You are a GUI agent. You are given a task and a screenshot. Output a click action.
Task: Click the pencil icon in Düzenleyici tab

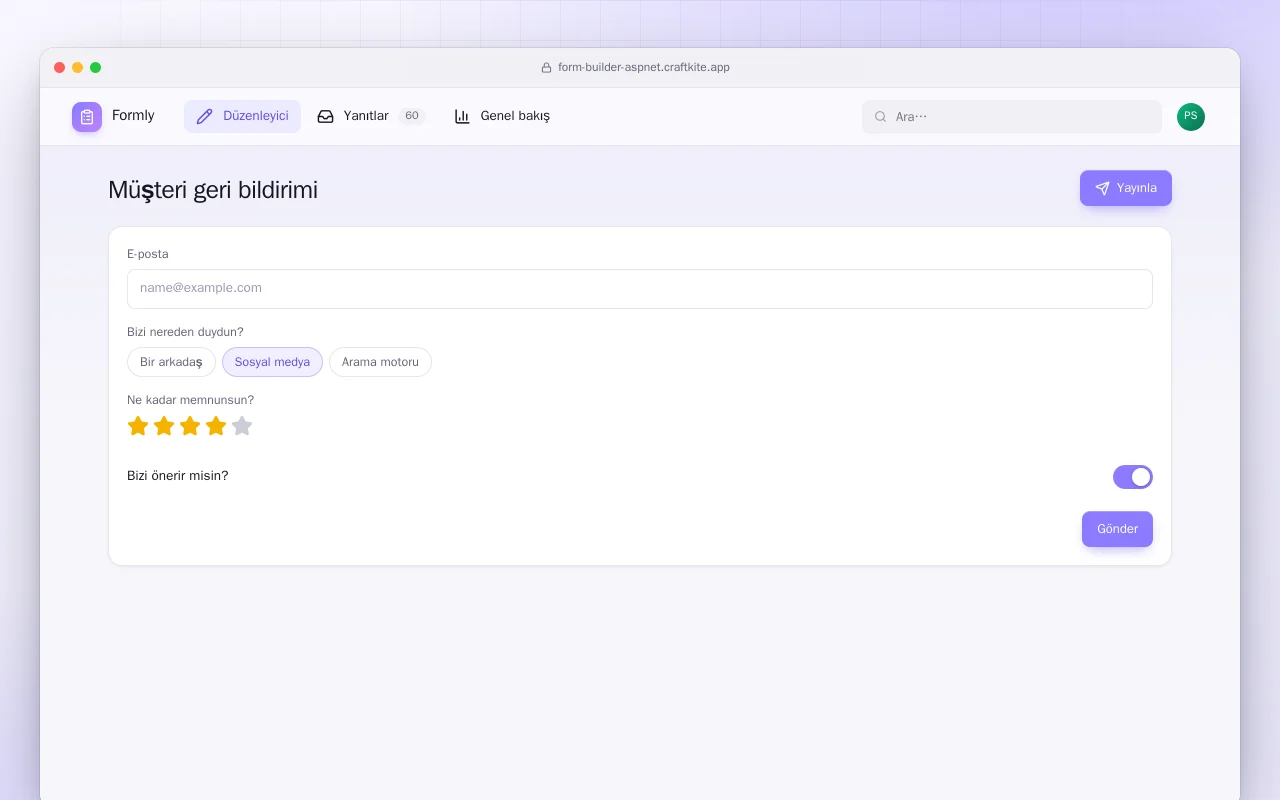[205, 116]
